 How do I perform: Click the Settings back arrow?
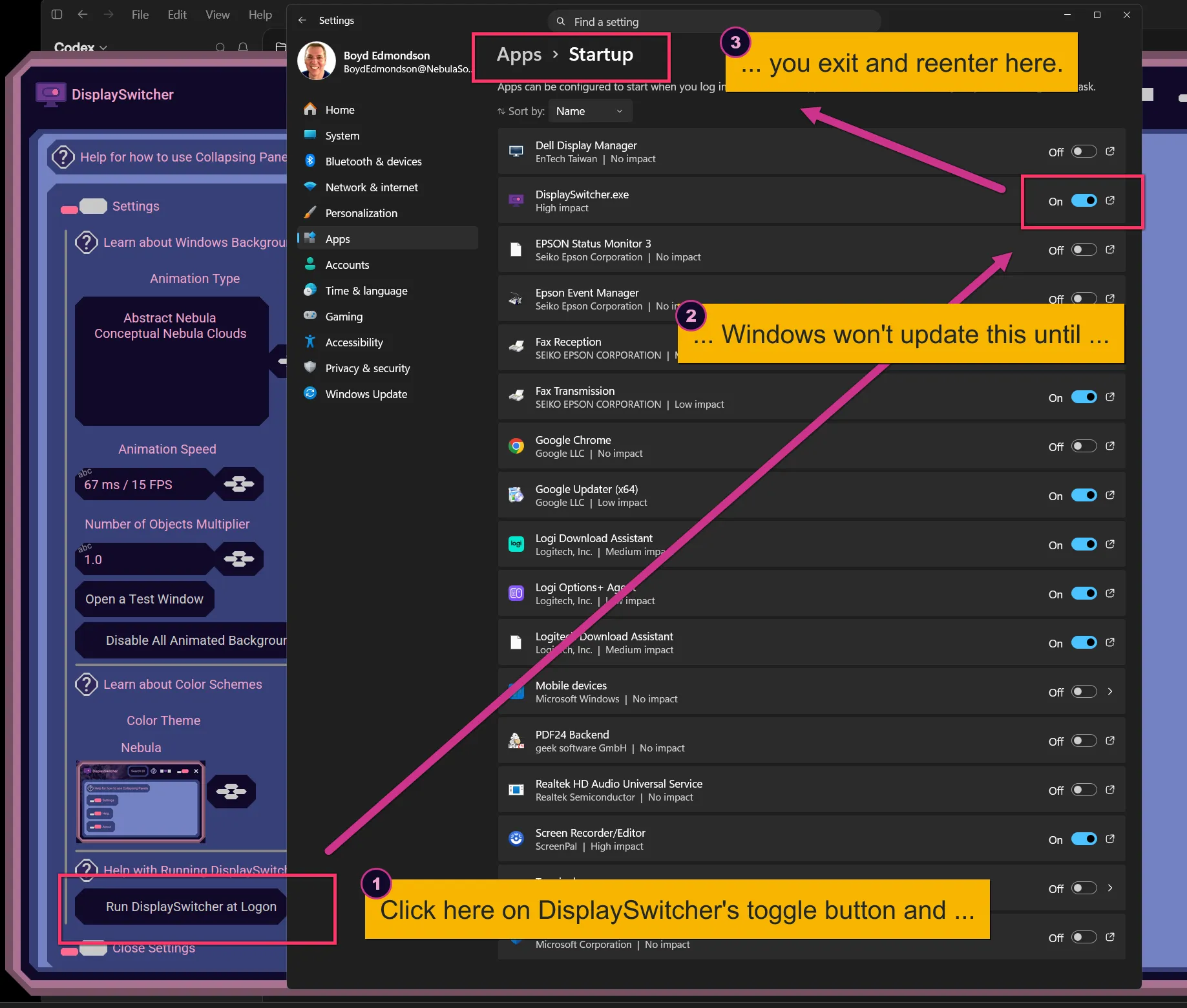click(302, 21)
